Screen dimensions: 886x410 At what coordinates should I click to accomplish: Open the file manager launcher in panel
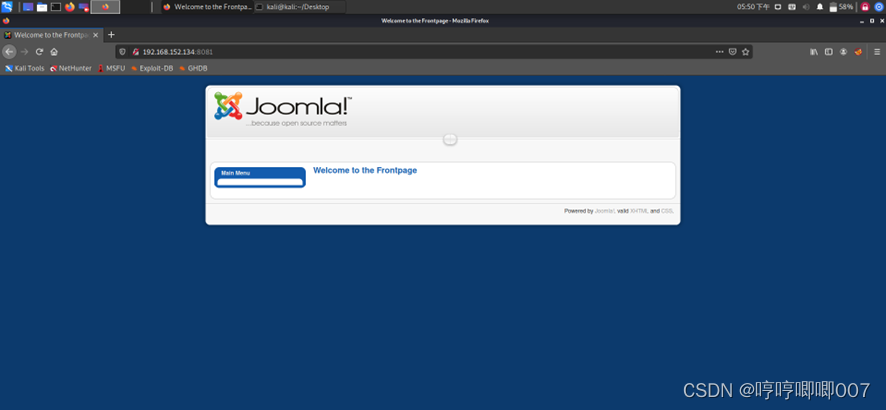(42, 7)
